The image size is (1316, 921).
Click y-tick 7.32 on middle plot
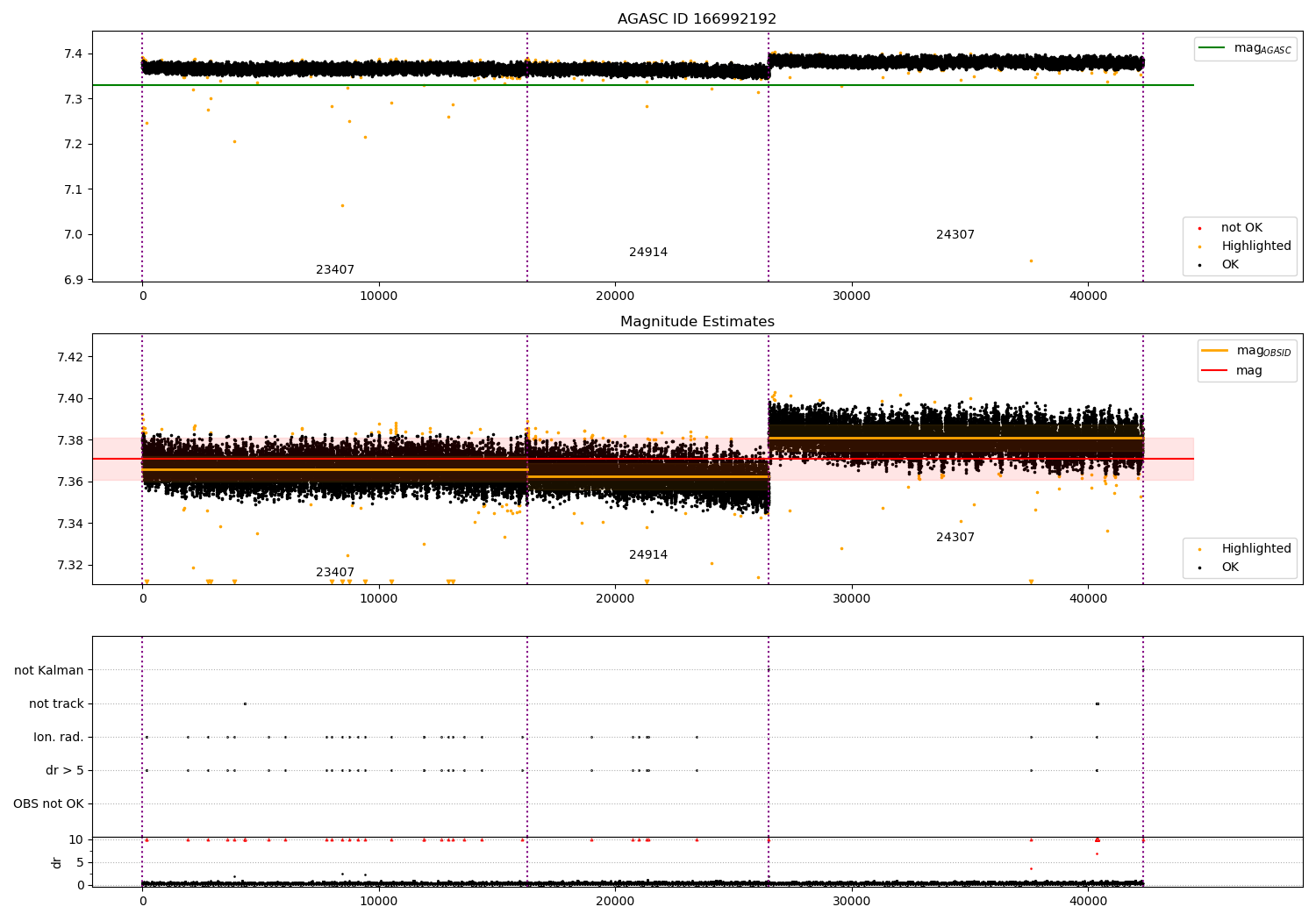pyautogui.click(x=70, y=565)
